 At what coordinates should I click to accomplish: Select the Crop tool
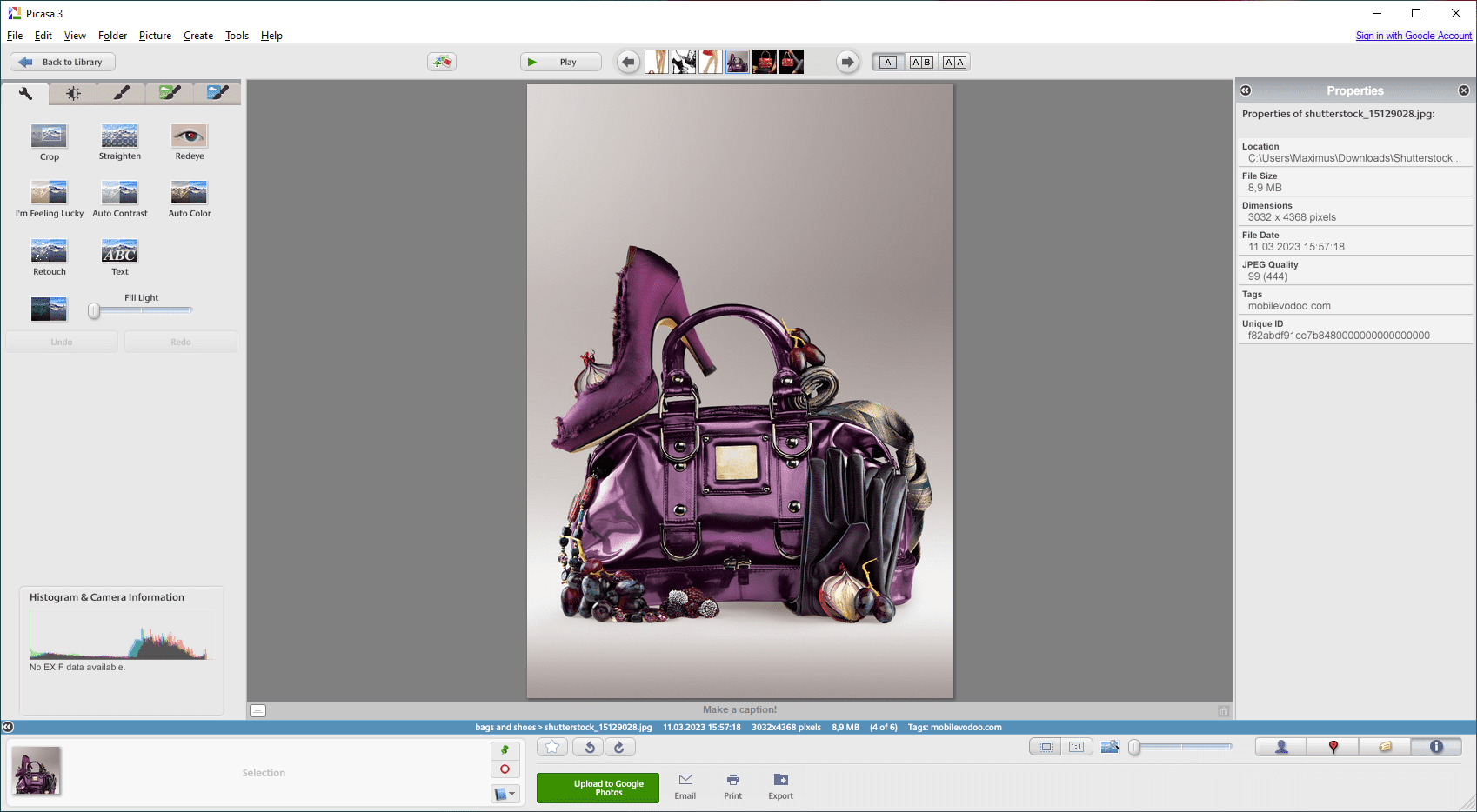tap(49, 142)
